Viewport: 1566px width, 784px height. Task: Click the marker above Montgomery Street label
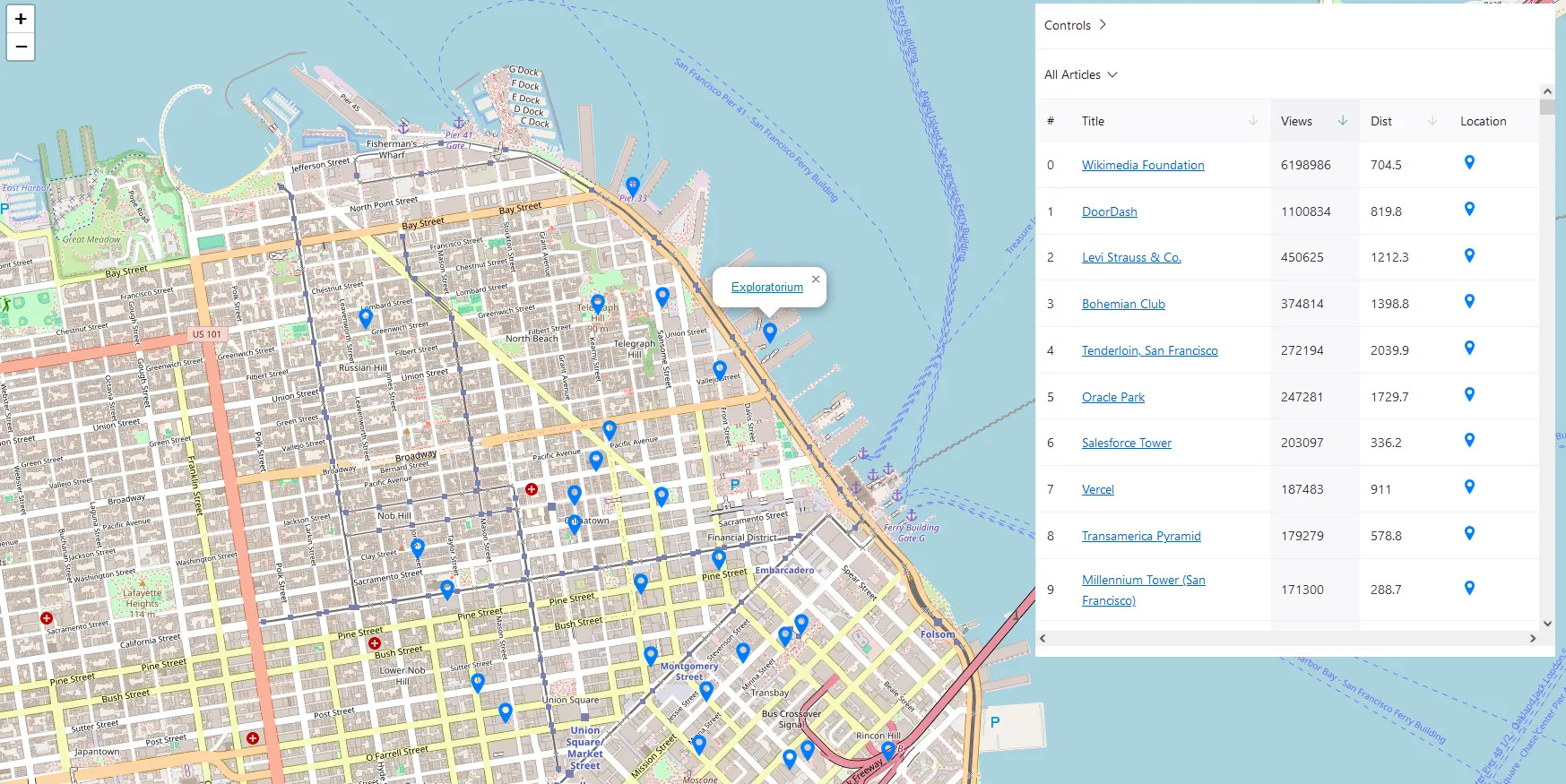(651, 656)
